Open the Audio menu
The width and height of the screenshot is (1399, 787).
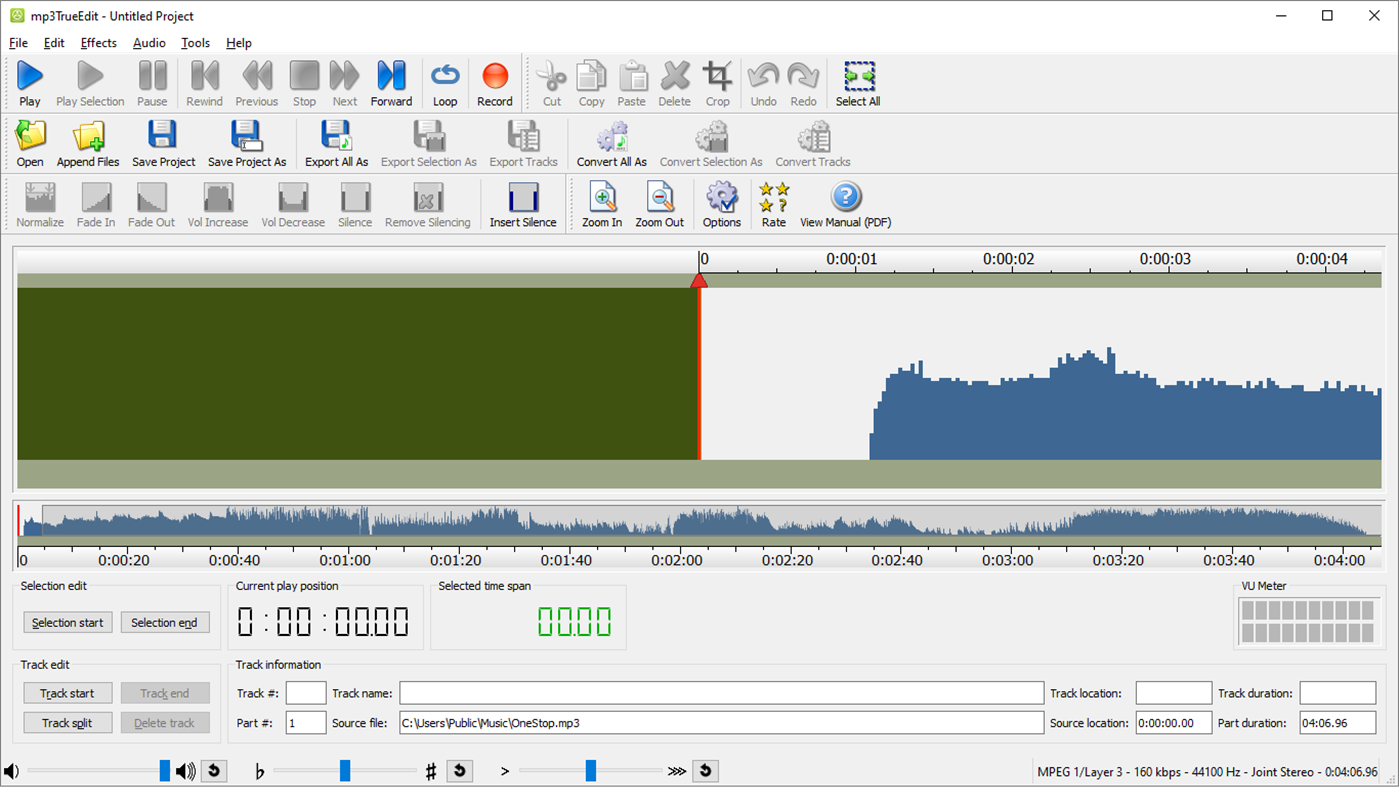(148, 43)
